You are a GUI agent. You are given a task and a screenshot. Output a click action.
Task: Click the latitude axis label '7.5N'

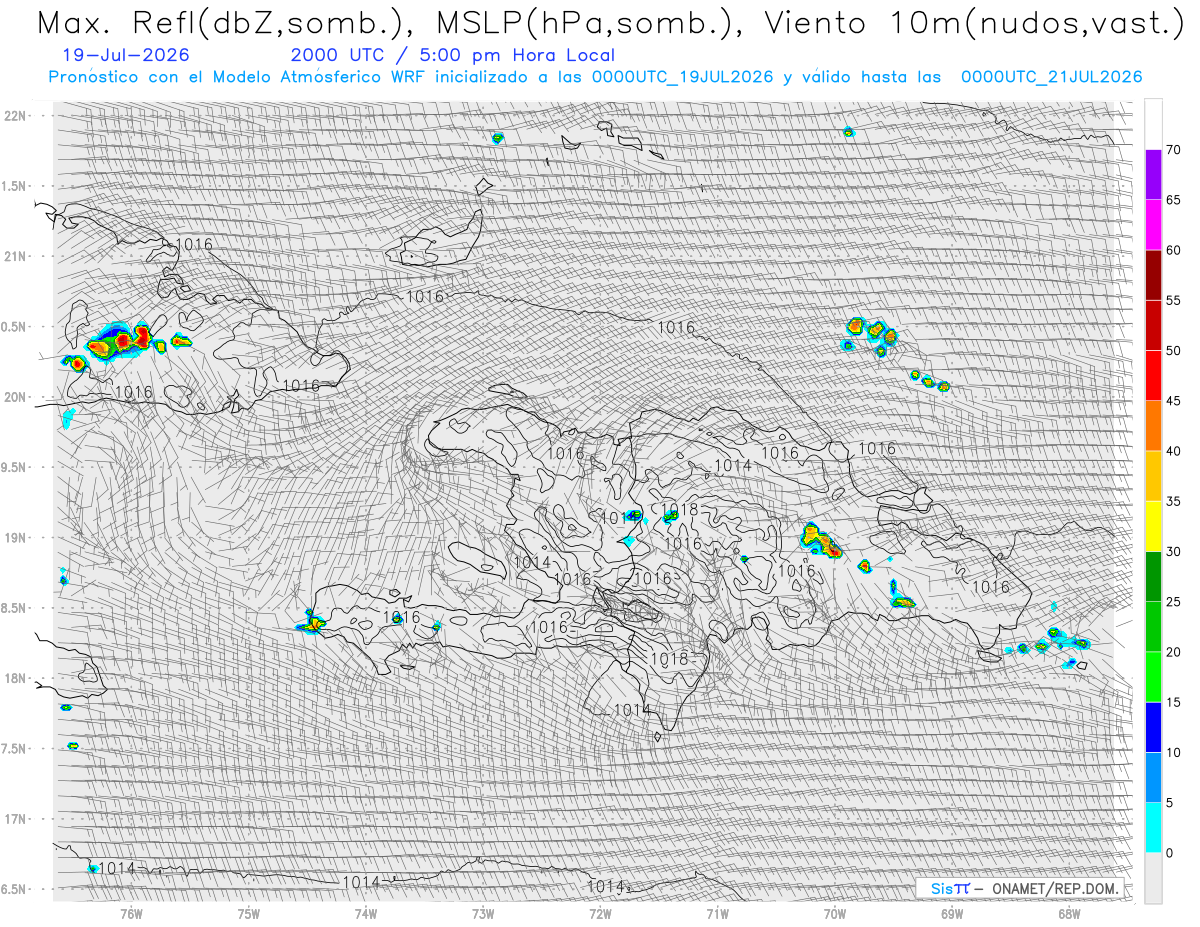(x=15, y=749)
